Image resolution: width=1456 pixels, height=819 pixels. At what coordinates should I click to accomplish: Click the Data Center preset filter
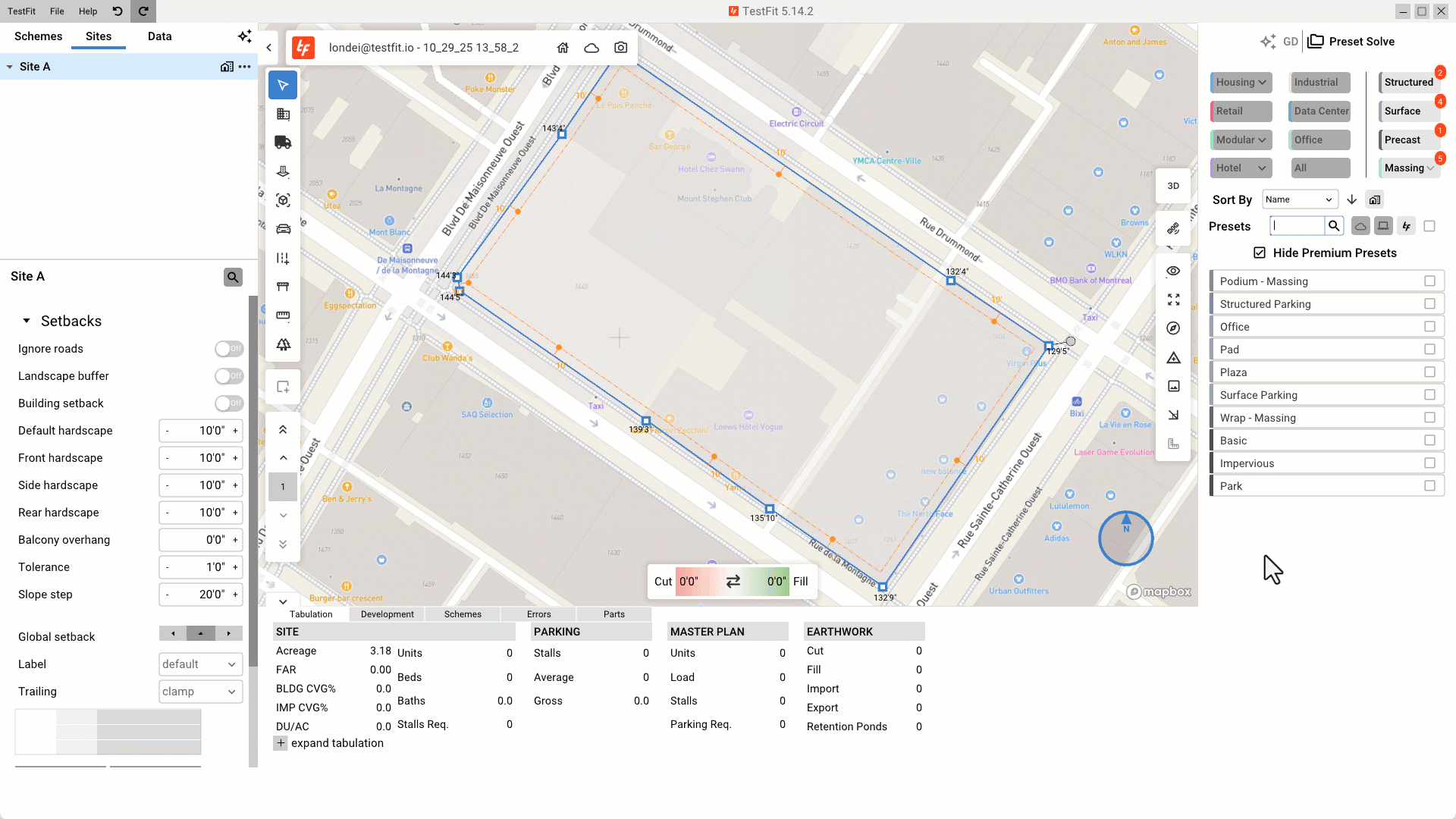pos(1320,111)
